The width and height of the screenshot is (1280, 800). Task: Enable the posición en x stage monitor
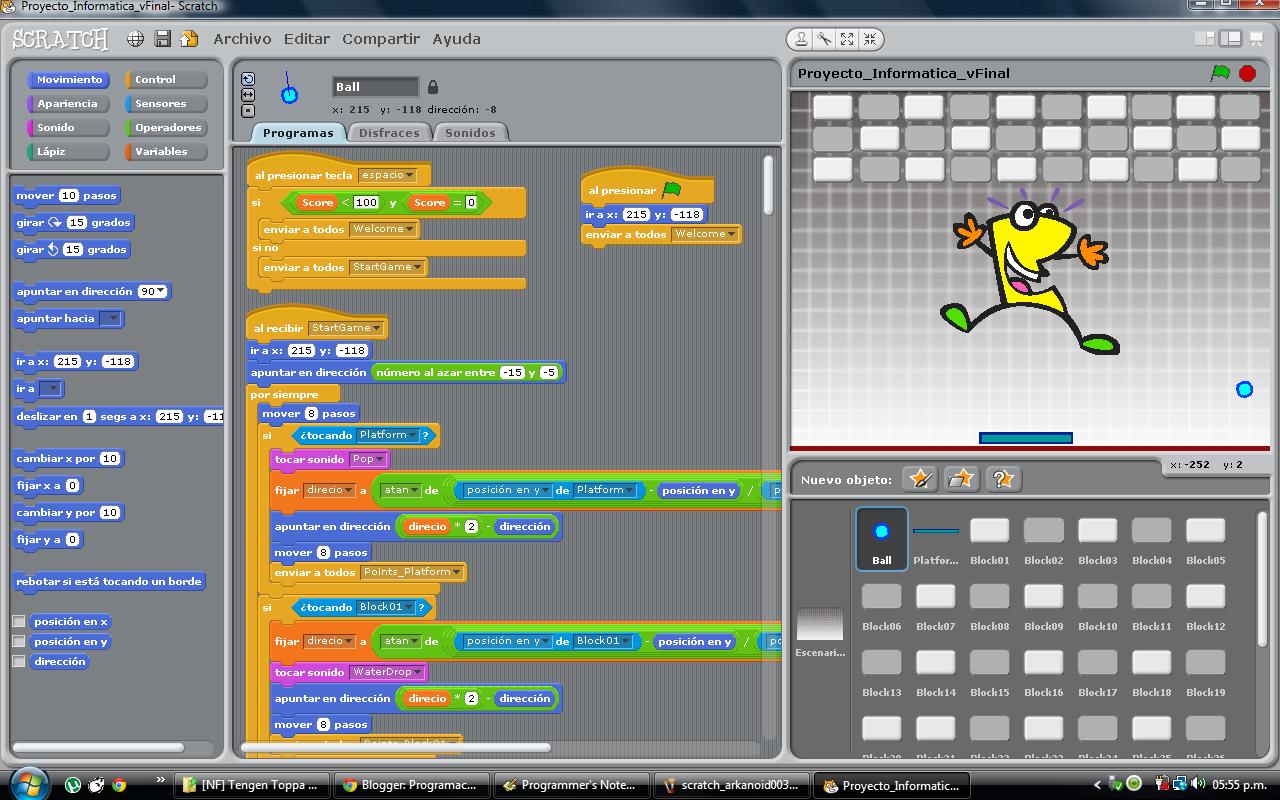(x=17, y=620)
